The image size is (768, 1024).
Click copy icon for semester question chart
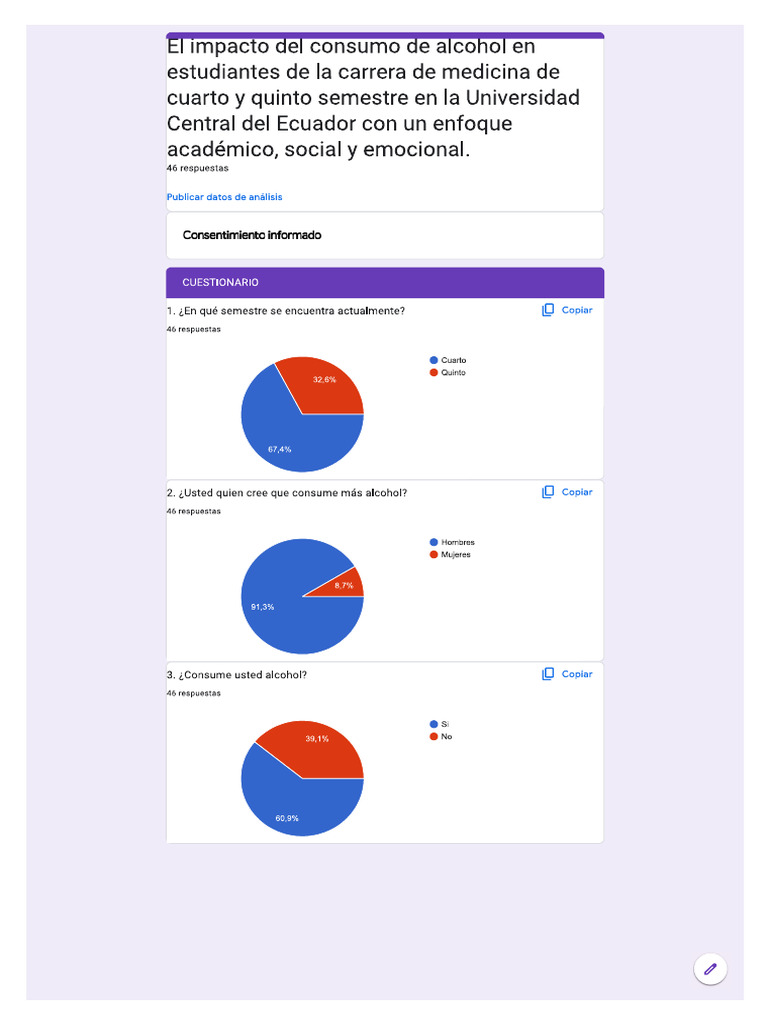click(x=548, y=310)
